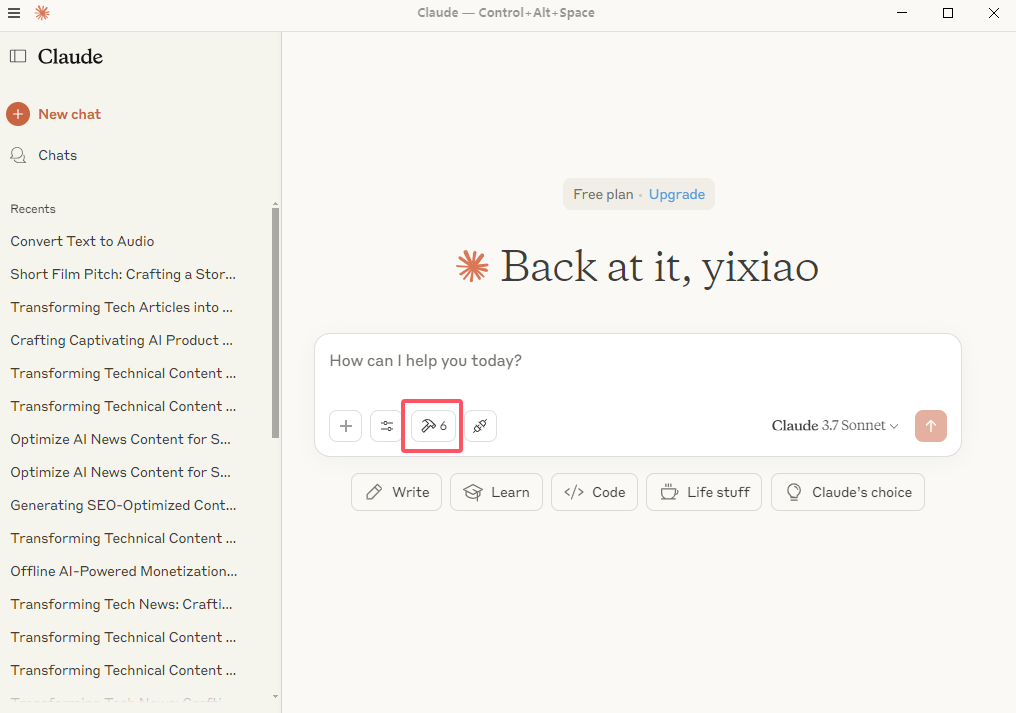Viewport: 1016px width, 713px height.
Task: Focus the 'How can I help you today?' input
Action: pyautogui.click(x=636, y=361)
